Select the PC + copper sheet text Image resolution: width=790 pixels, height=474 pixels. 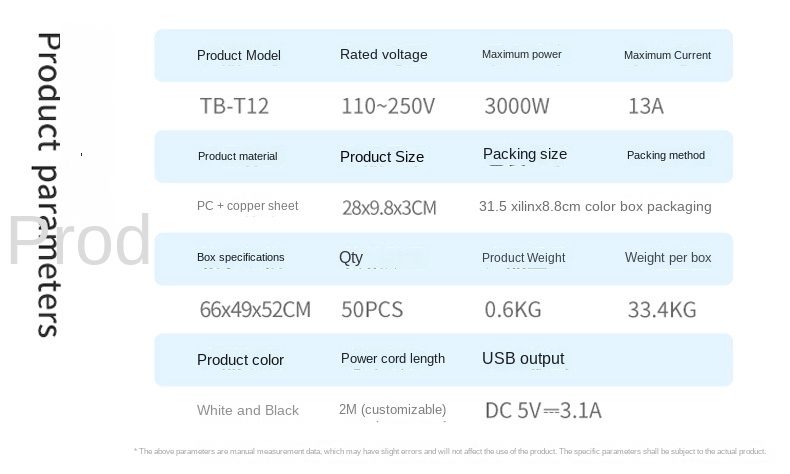point(247,206)
